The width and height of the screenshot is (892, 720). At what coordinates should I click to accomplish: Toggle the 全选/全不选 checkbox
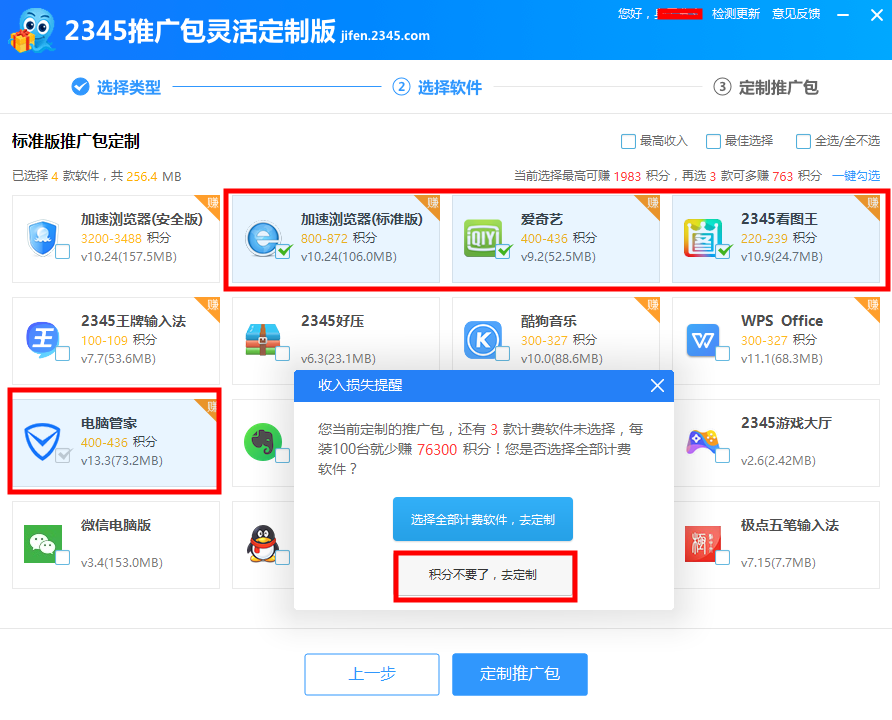pyautogui.click(x=803, y=141)
